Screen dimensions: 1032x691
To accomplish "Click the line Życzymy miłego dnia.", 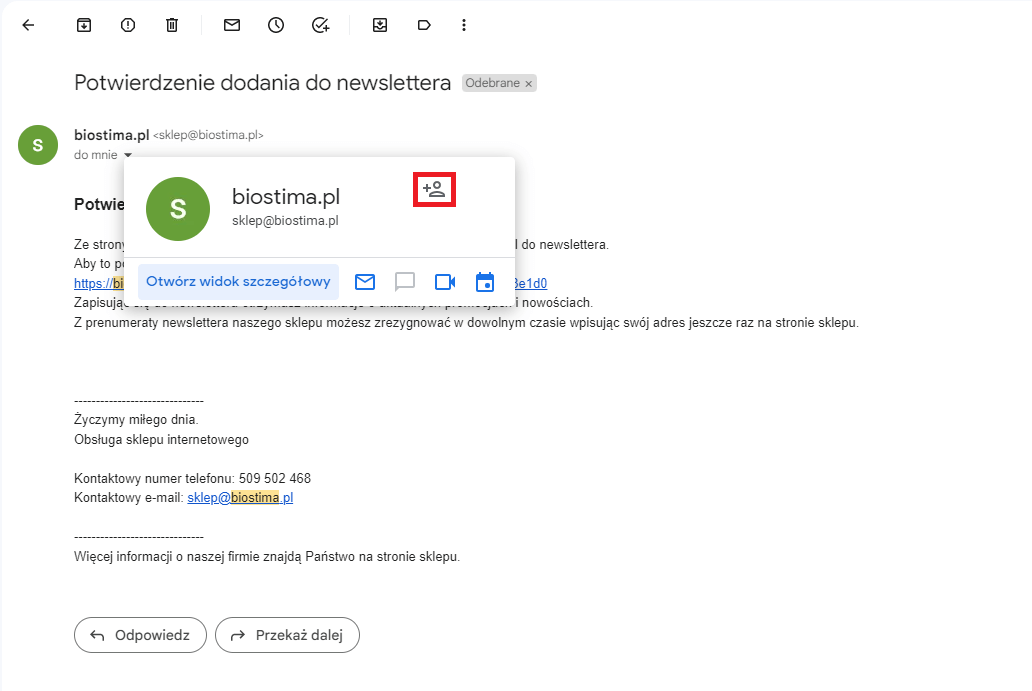I will tap(136, 419).
